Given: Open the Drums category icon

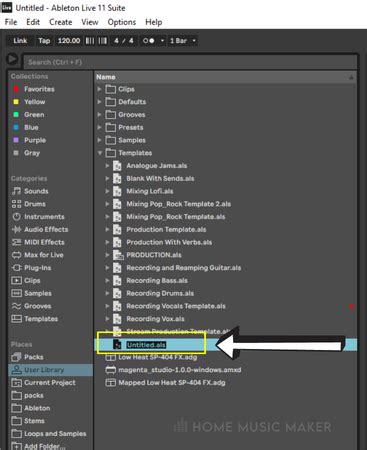Looking at the screenshot, I should (16, 204).
